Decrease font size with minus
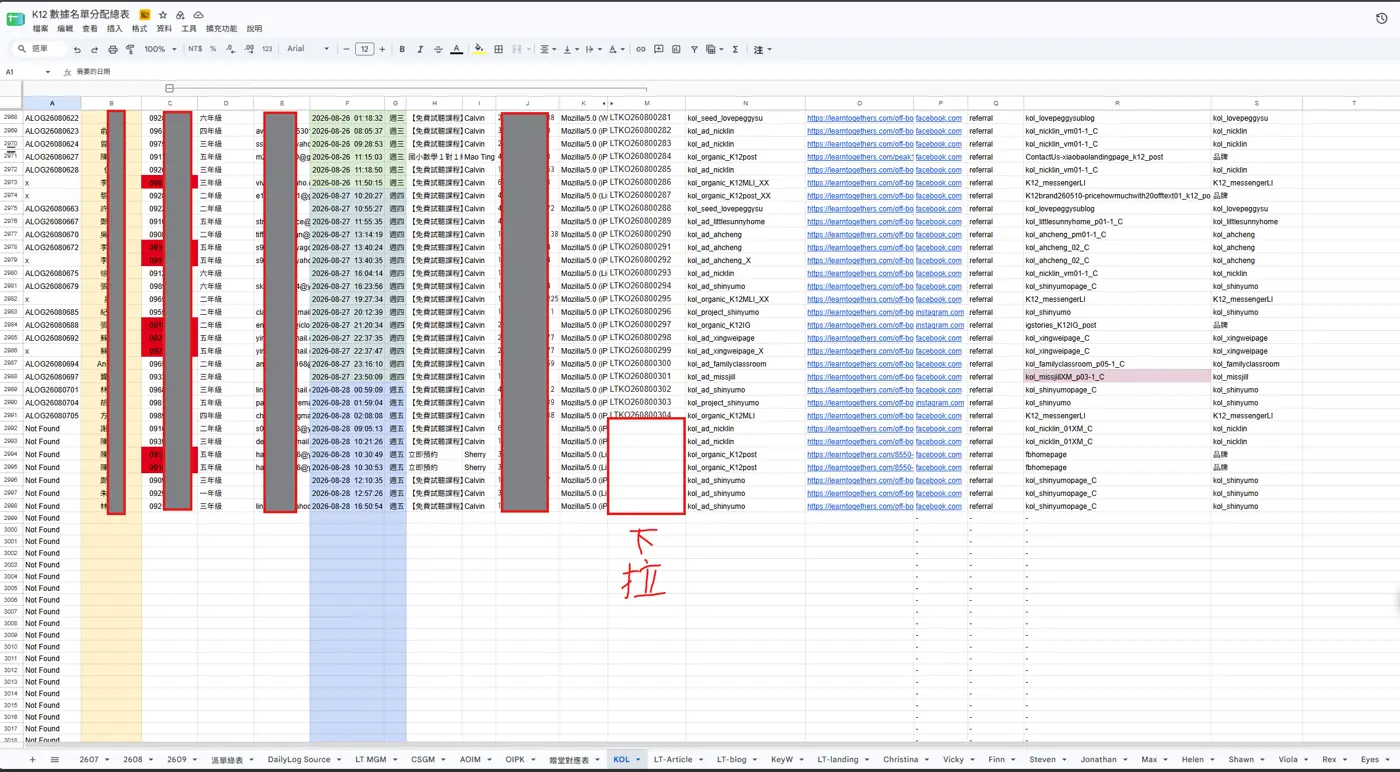Image resolution: width=1400 pixels, height=772 pixels. click(x=346, y=49)
